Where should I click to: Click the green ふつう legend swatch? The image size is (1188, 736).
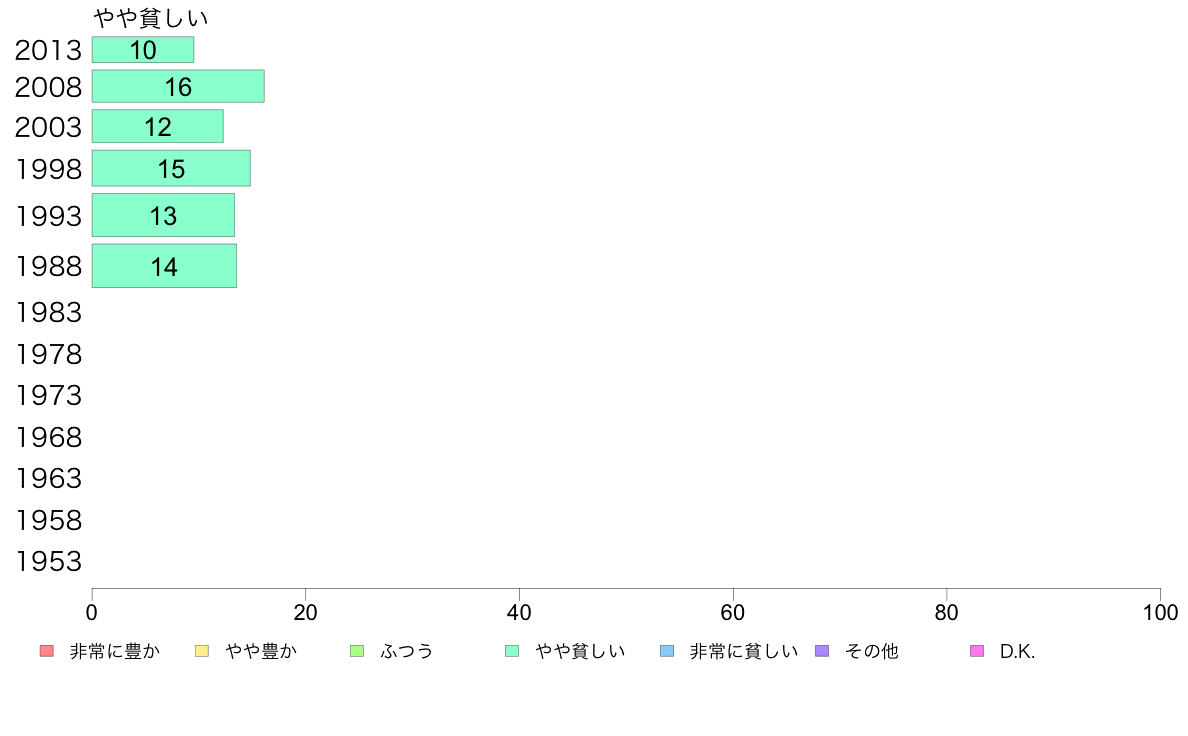[x=357, y=651]
